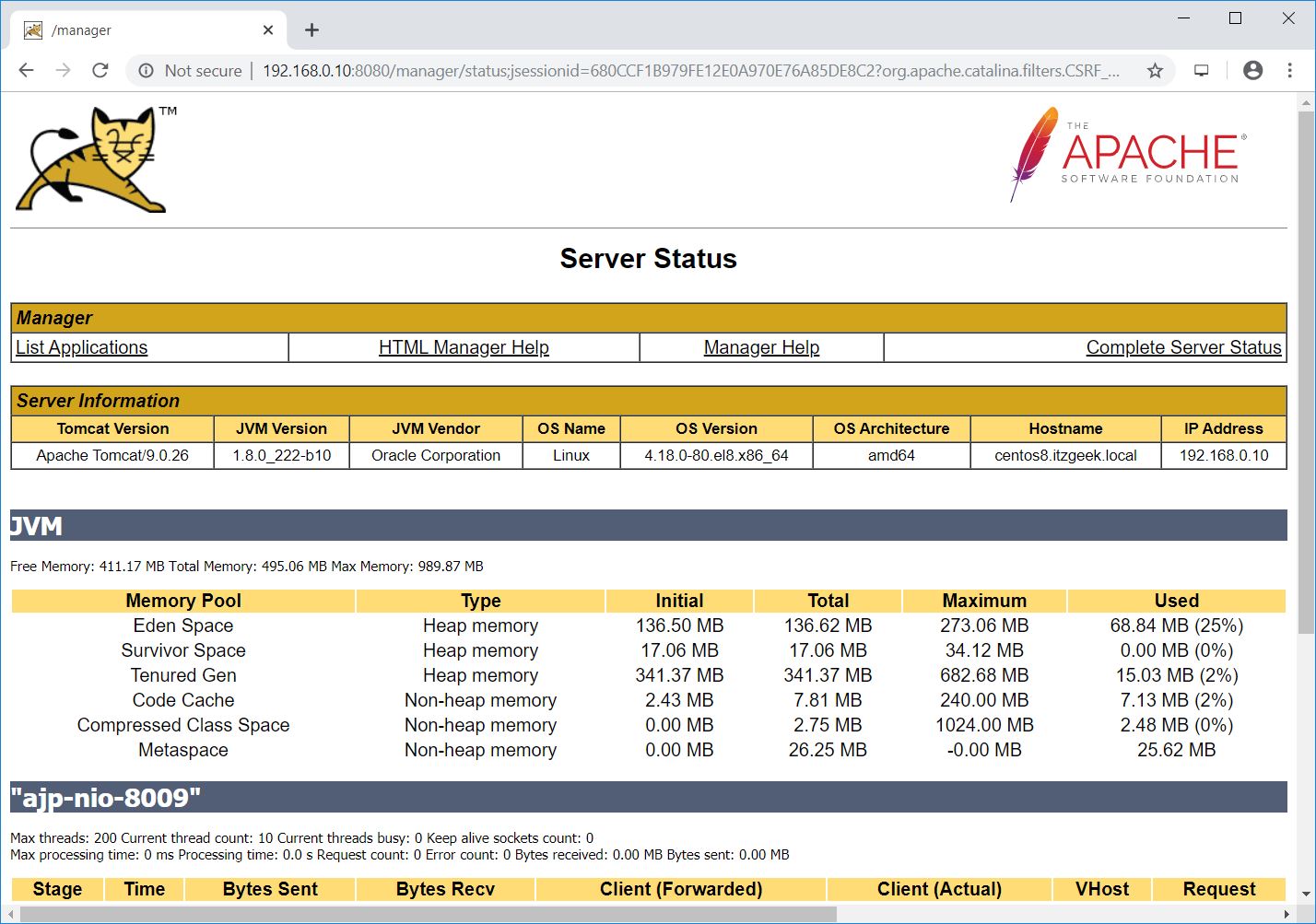Click the address bar URL
Screen dimensions: 1316x924
[x=691, y=70]
